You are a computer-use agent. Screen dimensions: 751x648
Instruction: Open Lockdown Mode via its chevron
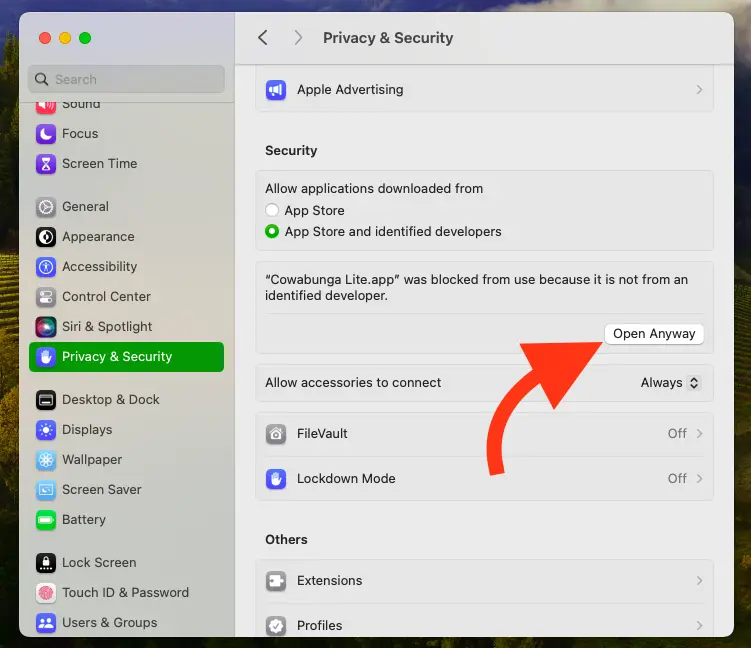(x=699, y=478)
